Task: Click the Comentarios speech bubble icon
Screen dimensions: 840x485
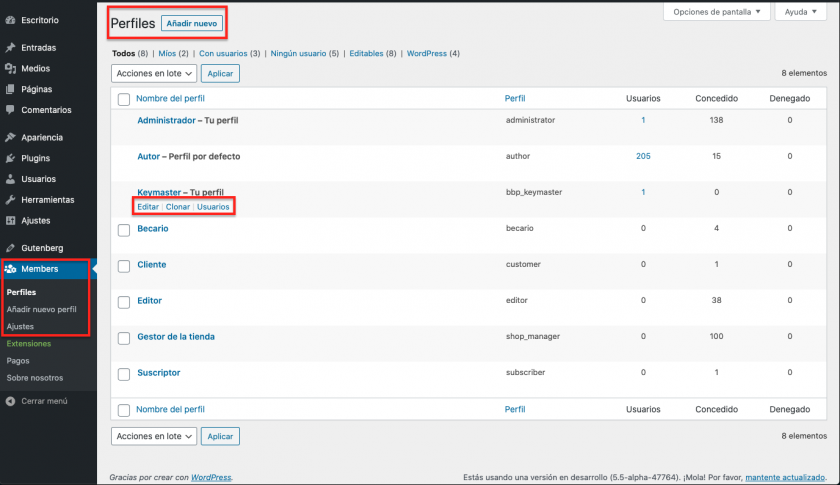Action: [x=10, y=110]
